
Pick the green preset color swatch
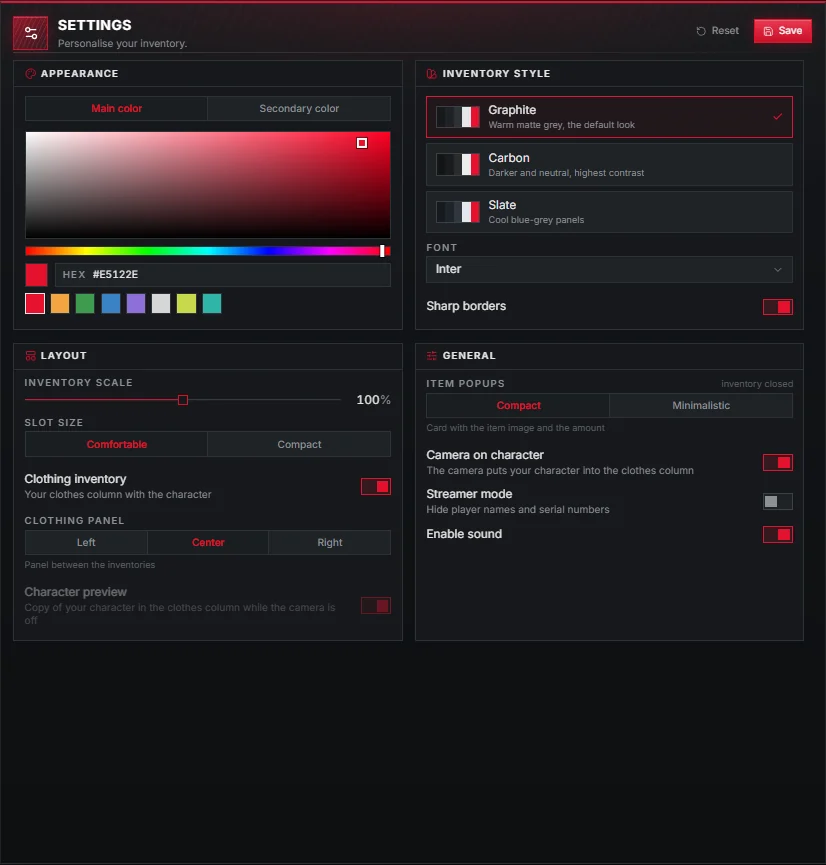click(x=85, y=303)
